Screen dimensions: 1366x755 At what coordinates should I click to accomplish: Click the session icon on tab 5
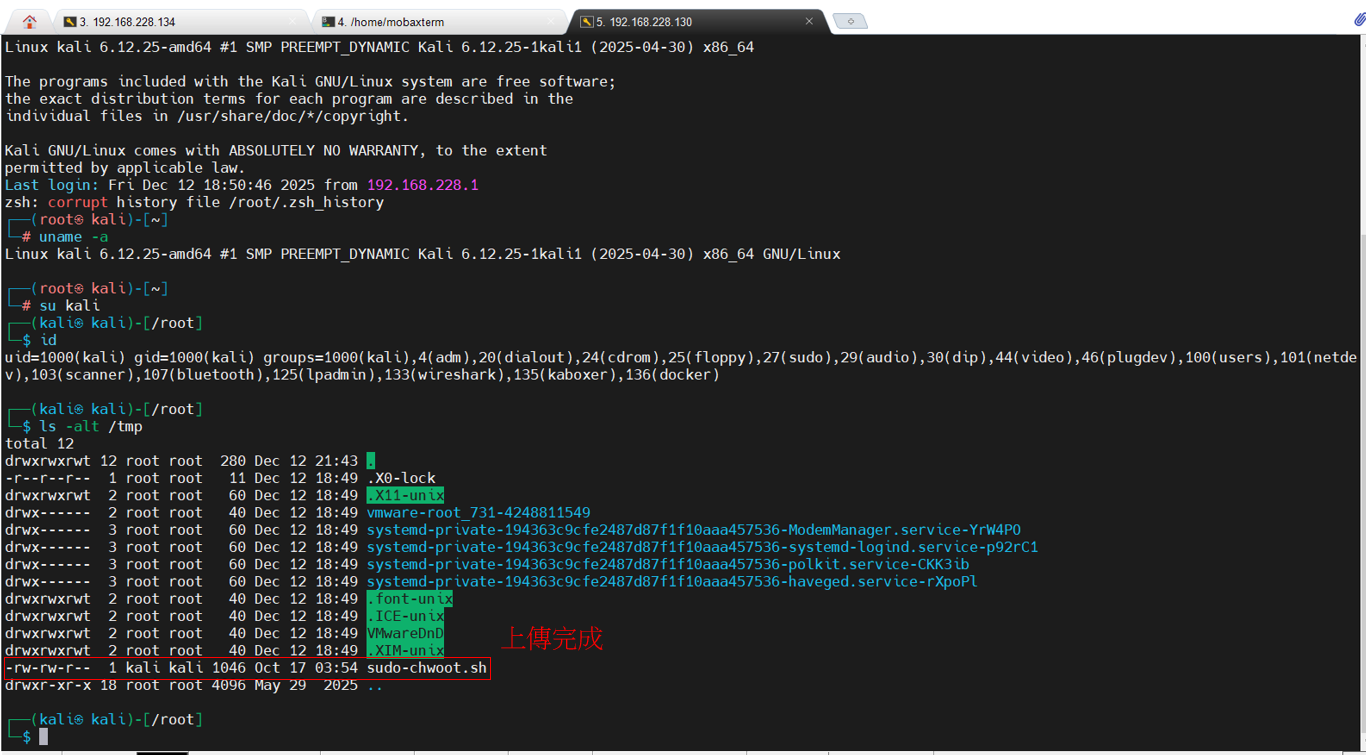586,21
